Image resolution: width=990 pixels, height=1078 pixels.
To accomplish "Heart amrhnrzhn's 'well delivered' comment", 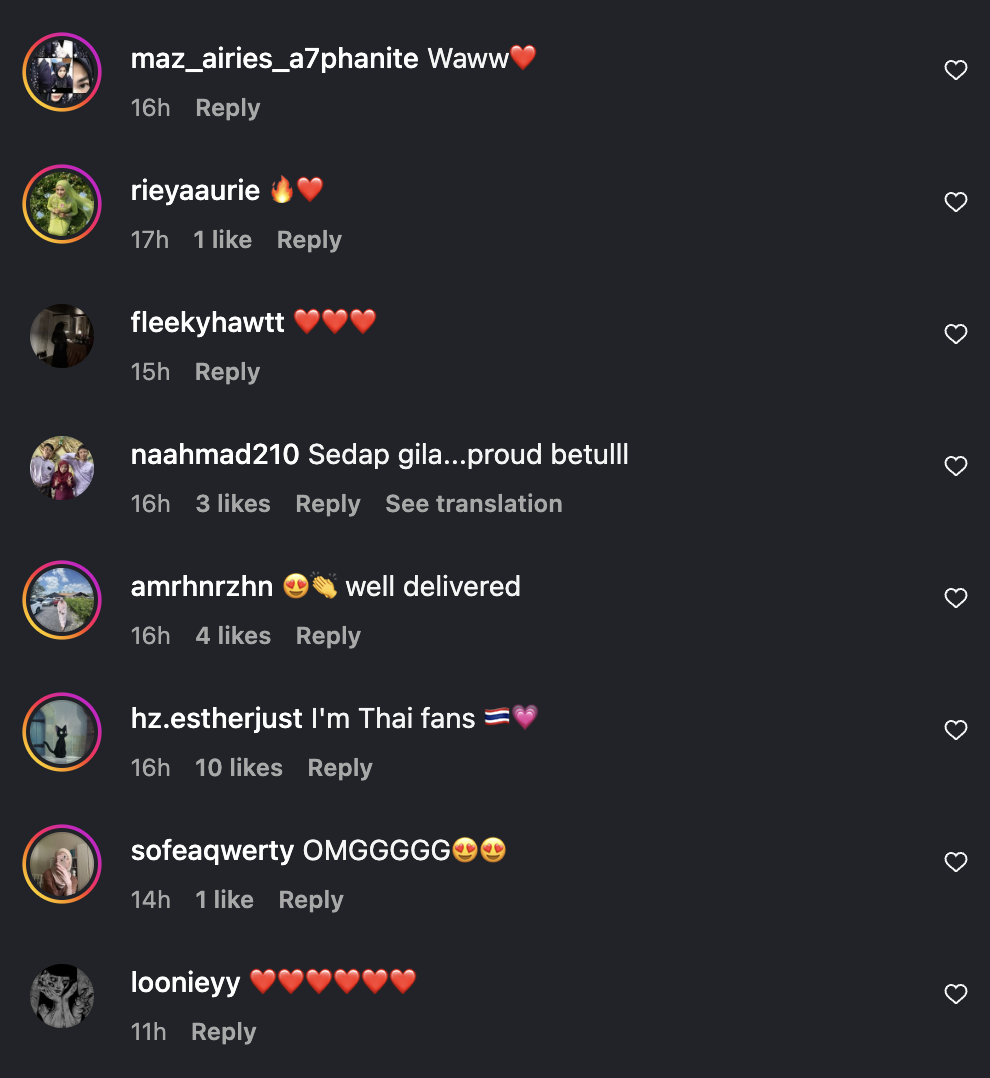I will 956,597.
